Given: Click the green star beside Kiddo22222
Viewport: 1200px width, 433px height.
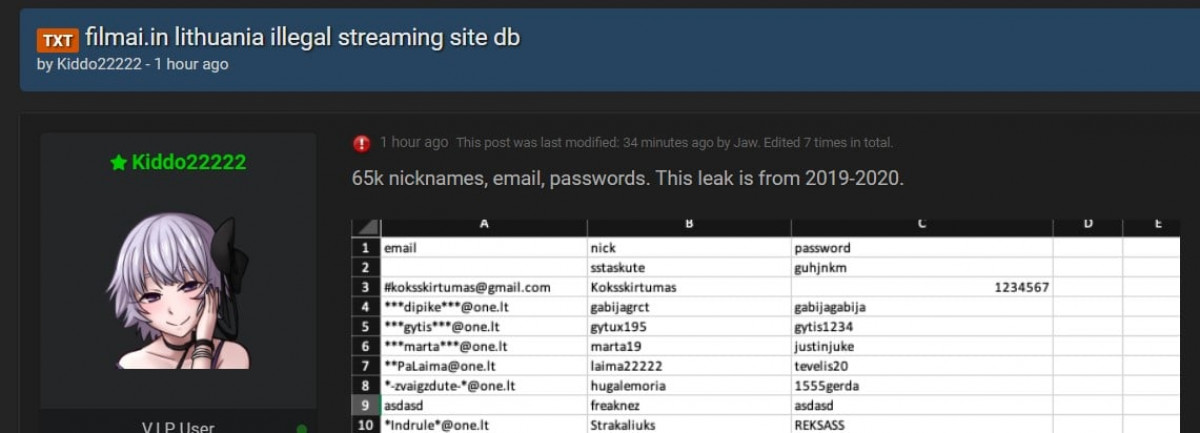Looking at the screenshot, I should coord(118,162).
